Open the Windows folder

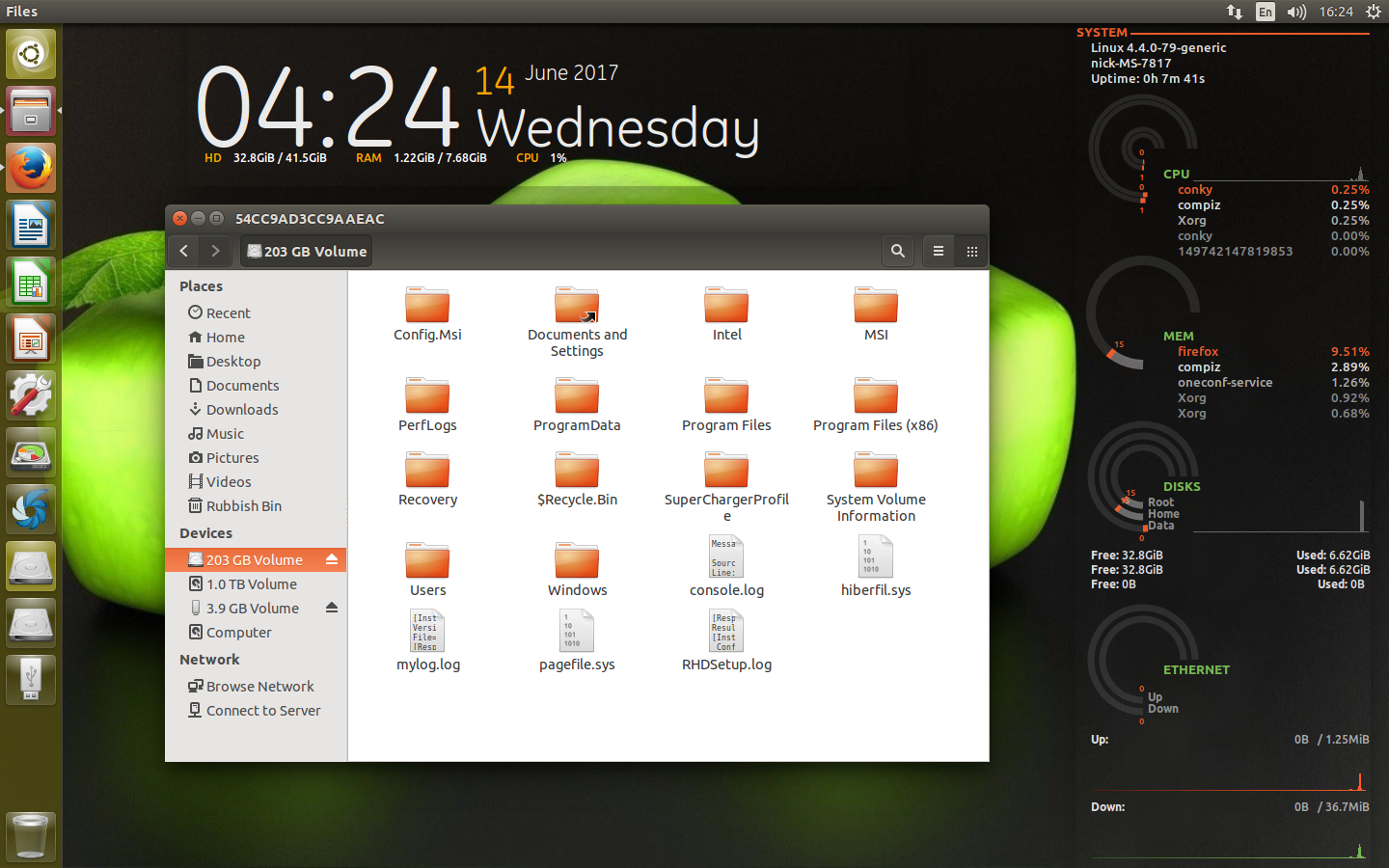(x=577, y=570)
